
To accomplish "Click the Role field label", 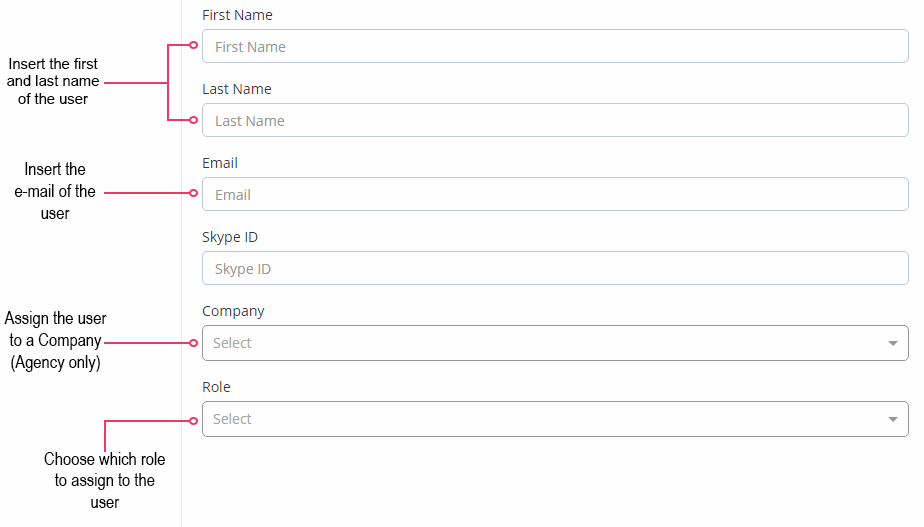I will click(x=216, y=387).
